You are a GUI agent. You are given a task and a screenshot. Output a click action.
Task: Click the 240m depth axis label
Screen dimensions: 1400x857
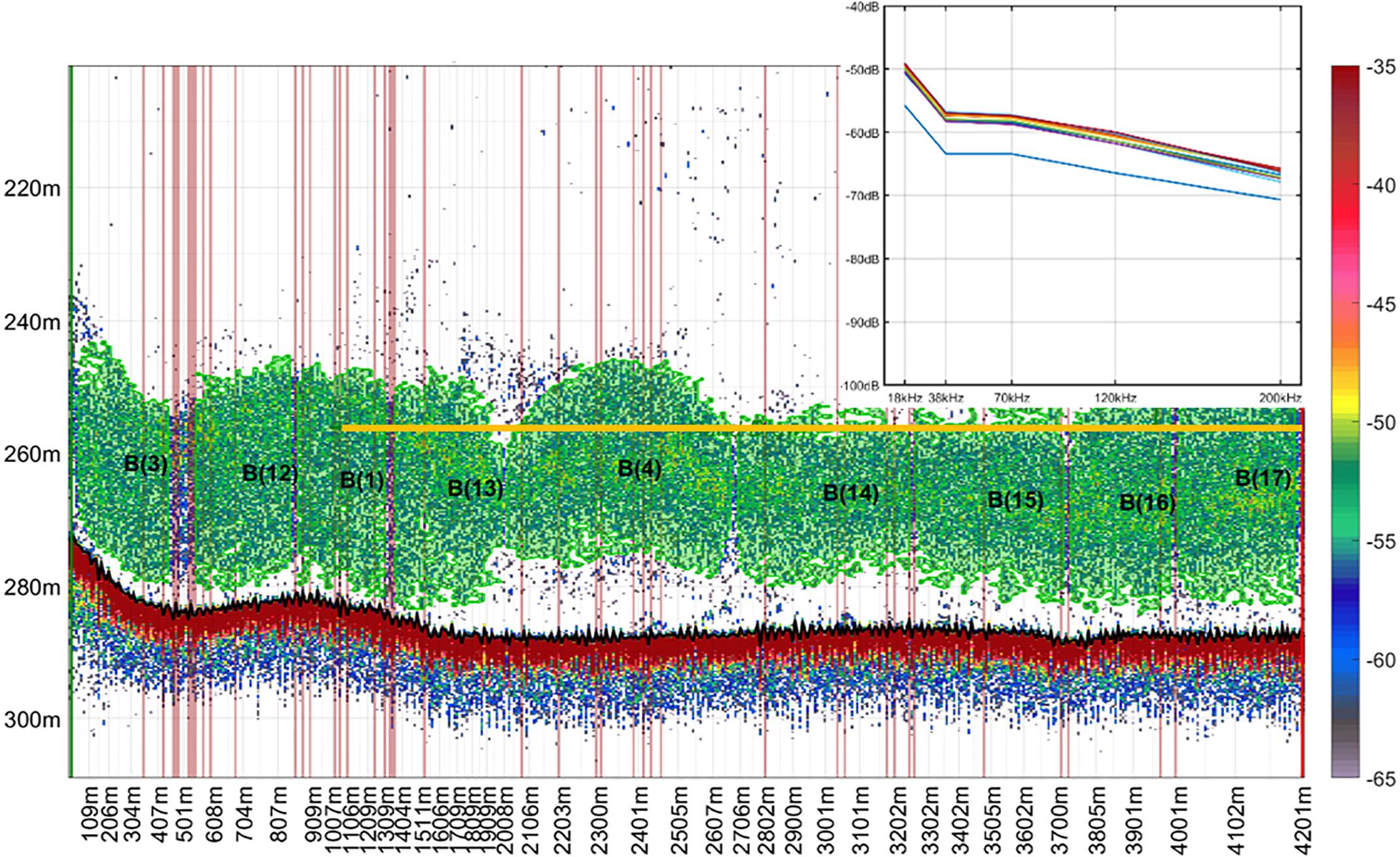click(32, 323)
